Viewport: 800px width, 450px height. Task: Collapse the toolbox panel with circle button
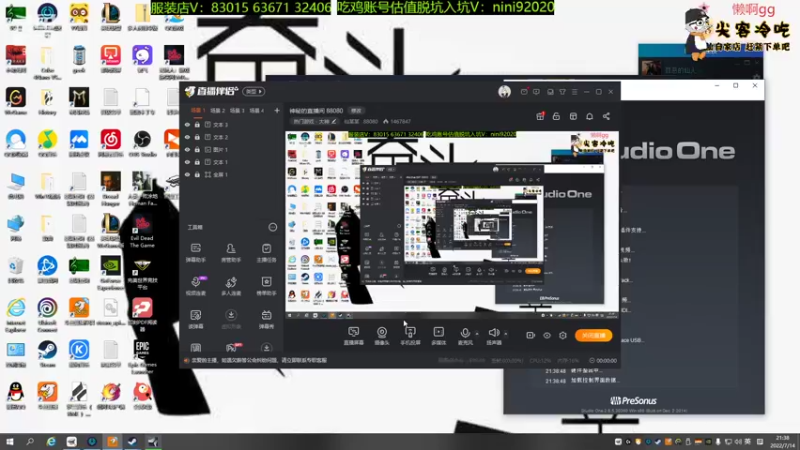[273, 227]
